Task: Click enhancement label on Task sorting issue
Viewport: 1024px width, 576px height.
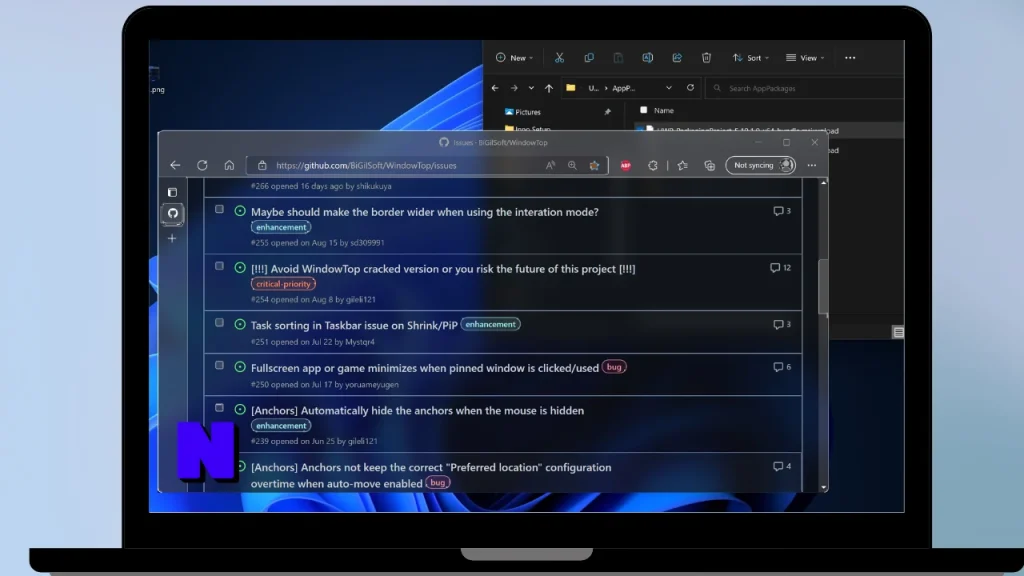Action: (x=490, y=324)
